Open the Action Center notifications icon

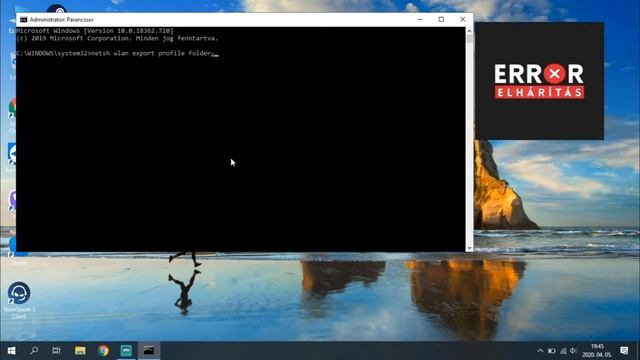tap(624, 351)
